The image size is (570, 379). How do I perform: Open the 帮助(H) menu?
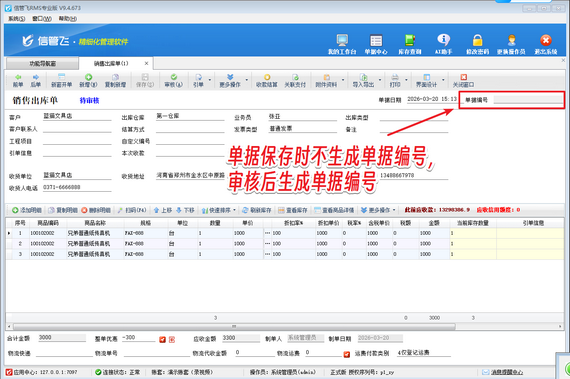coord(68,19)
